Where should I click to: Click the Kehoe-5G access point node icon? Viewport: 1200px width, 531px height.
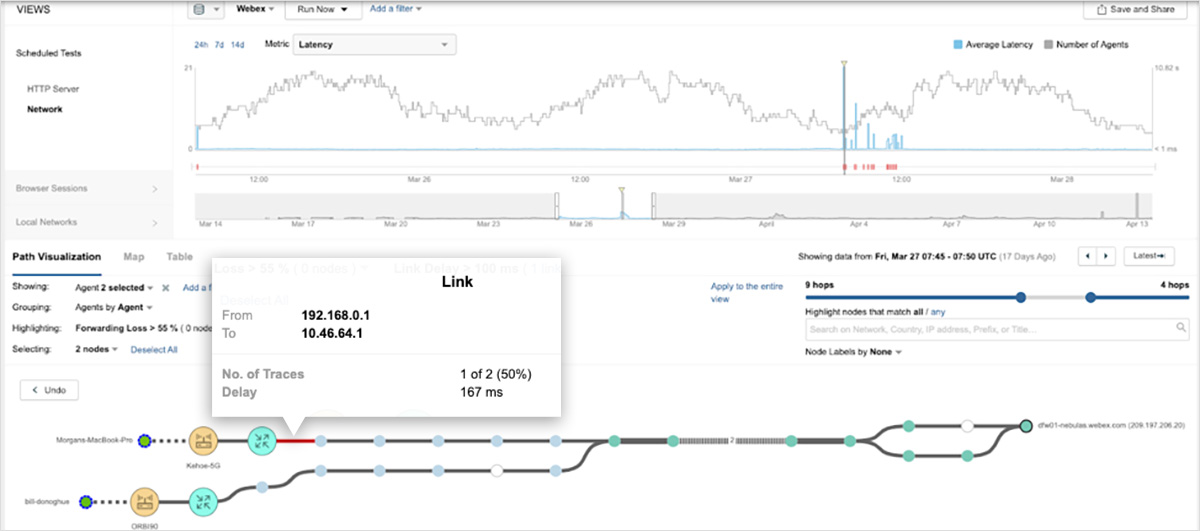point(204,440)
